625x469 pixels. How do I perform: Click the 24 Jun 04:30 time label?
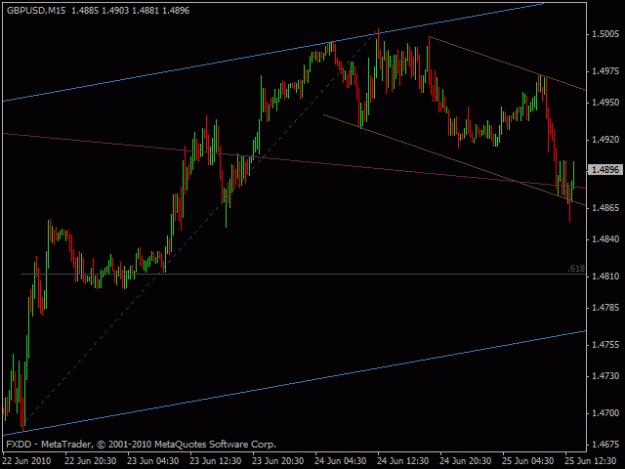(x=340, y=461)
